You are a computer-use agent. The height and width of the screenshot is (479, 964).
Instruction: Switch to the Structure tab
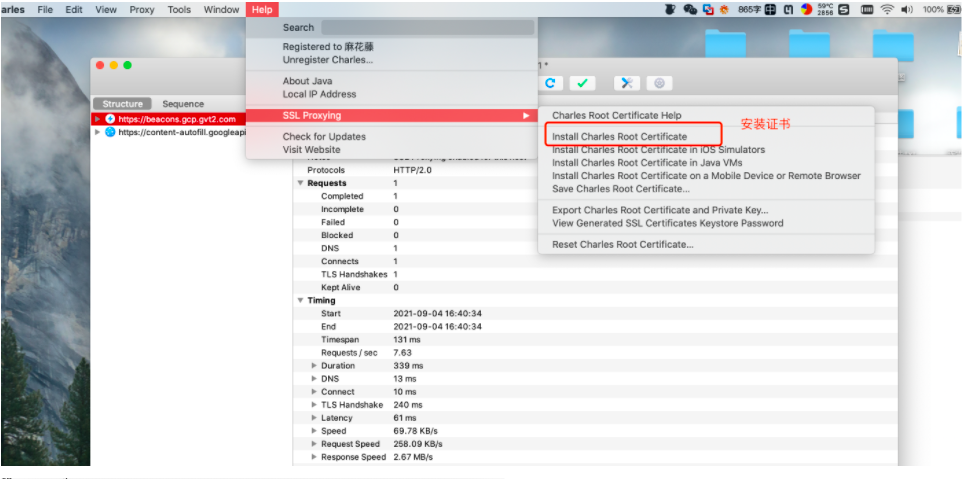(122, 104)
